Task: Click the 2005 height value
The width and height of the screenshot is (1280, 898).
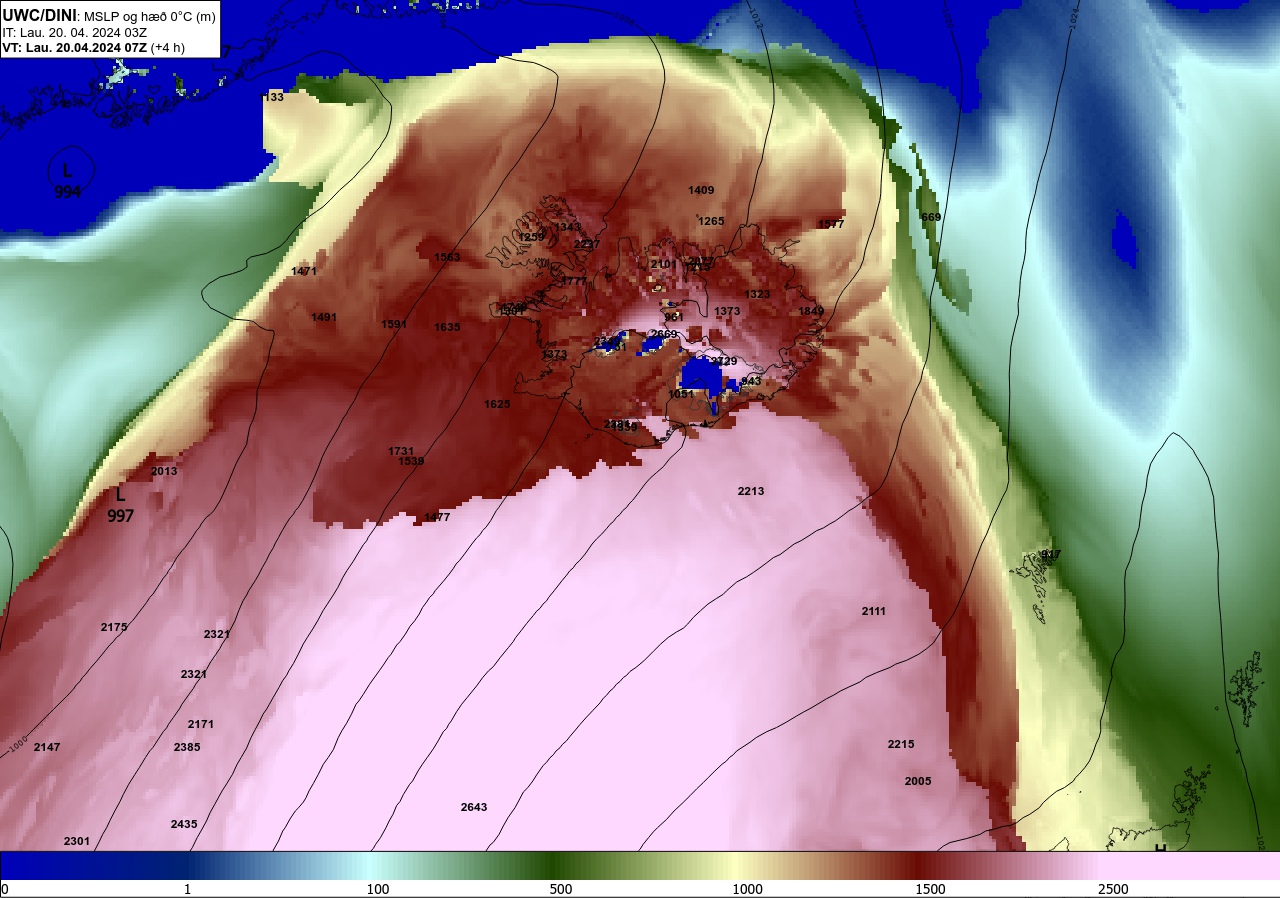Action: 918,781
